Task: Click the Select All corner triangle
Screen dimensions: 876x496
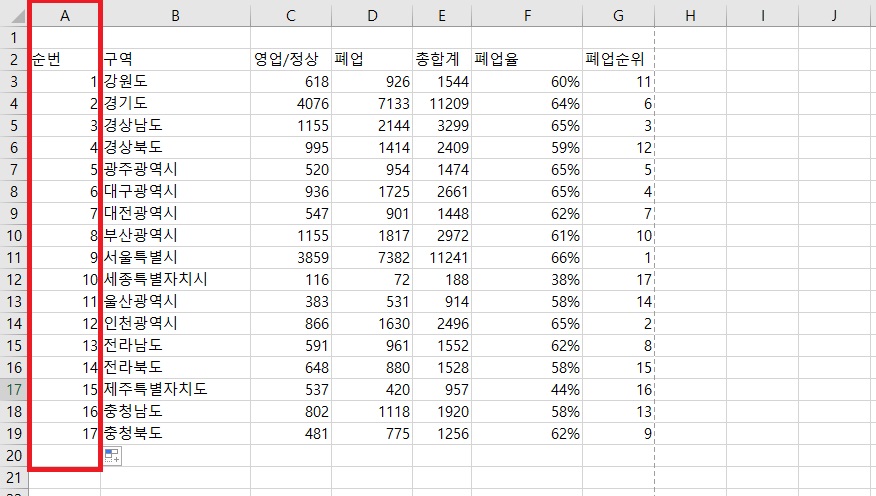Action: click(x=17, y=16)
